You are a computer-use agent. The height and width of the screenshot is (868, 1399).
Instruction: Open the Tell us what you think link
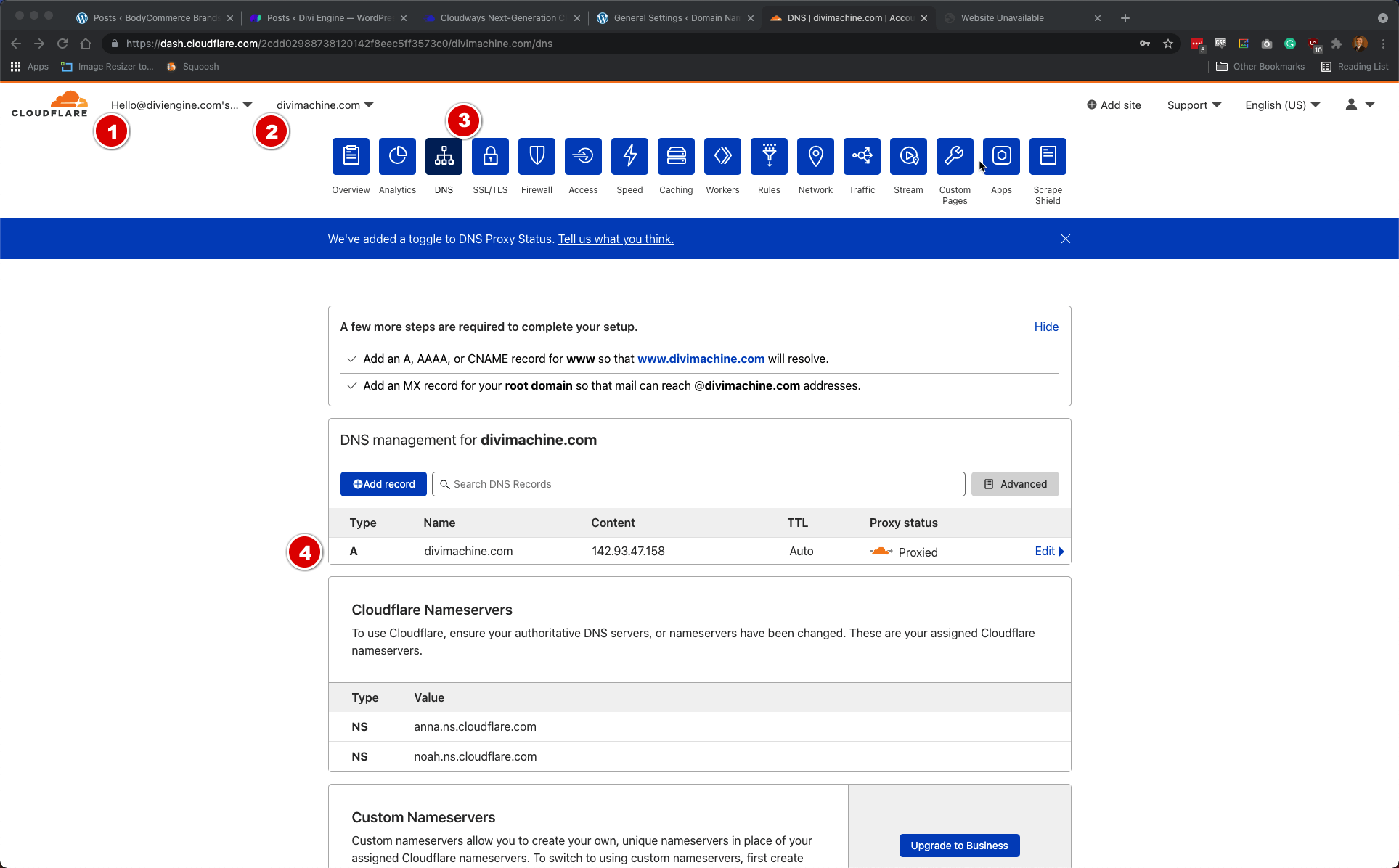click(x=616, y=239)
